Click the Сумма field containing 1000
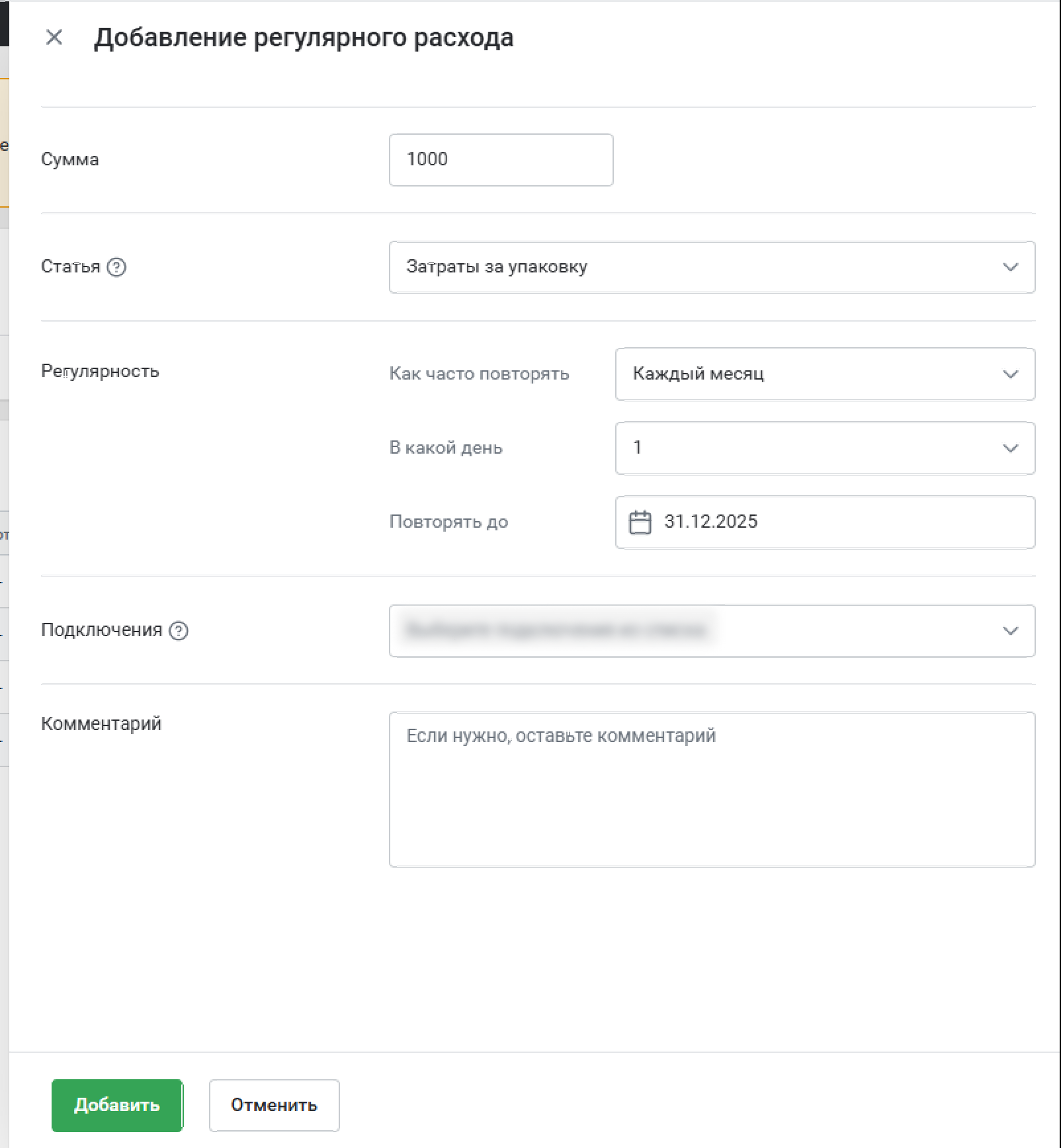This screenshot has height=1148, width=1061. (501, 160)
